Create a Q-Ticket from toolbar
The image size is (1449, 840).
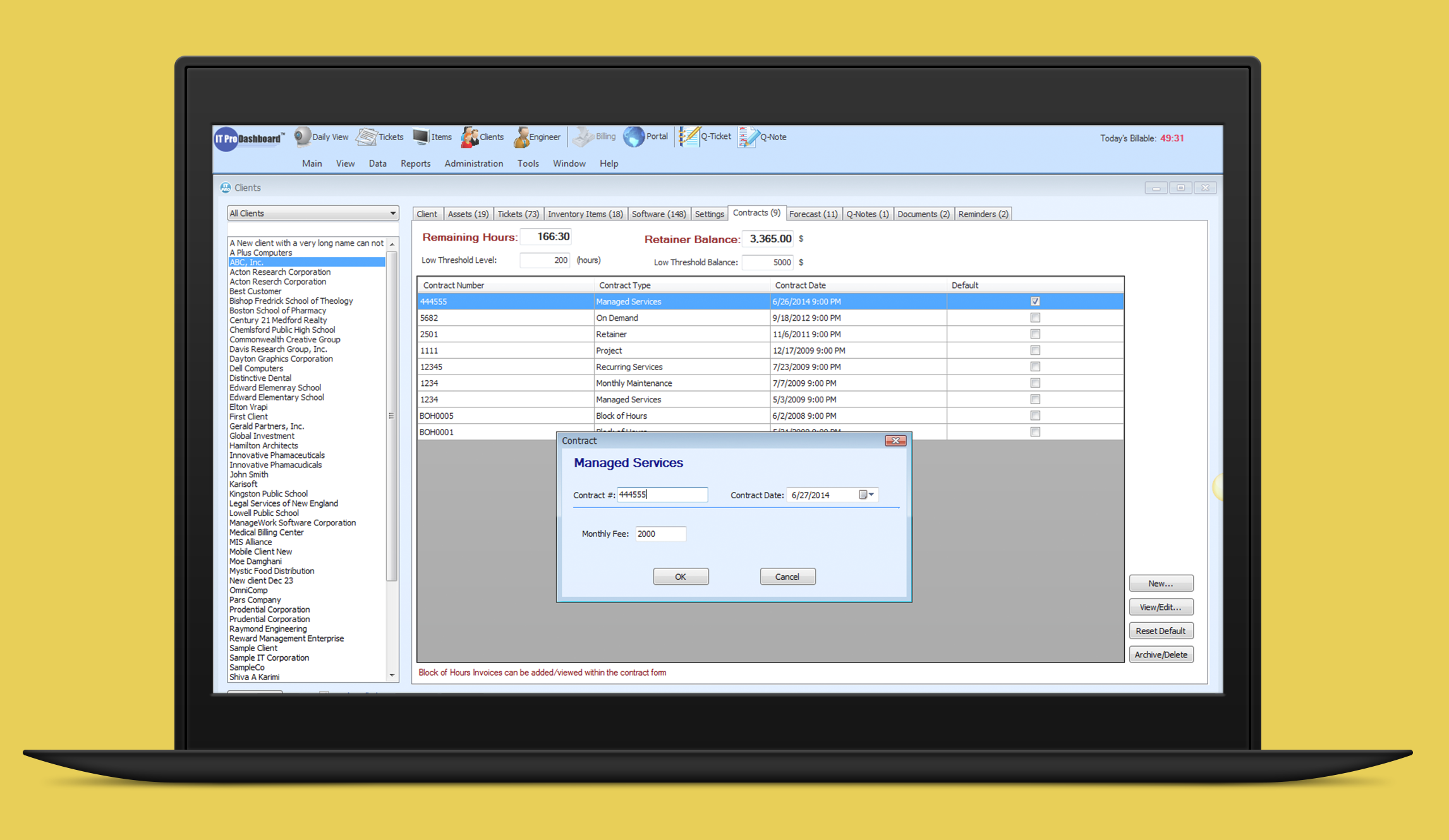coord(689,136)
